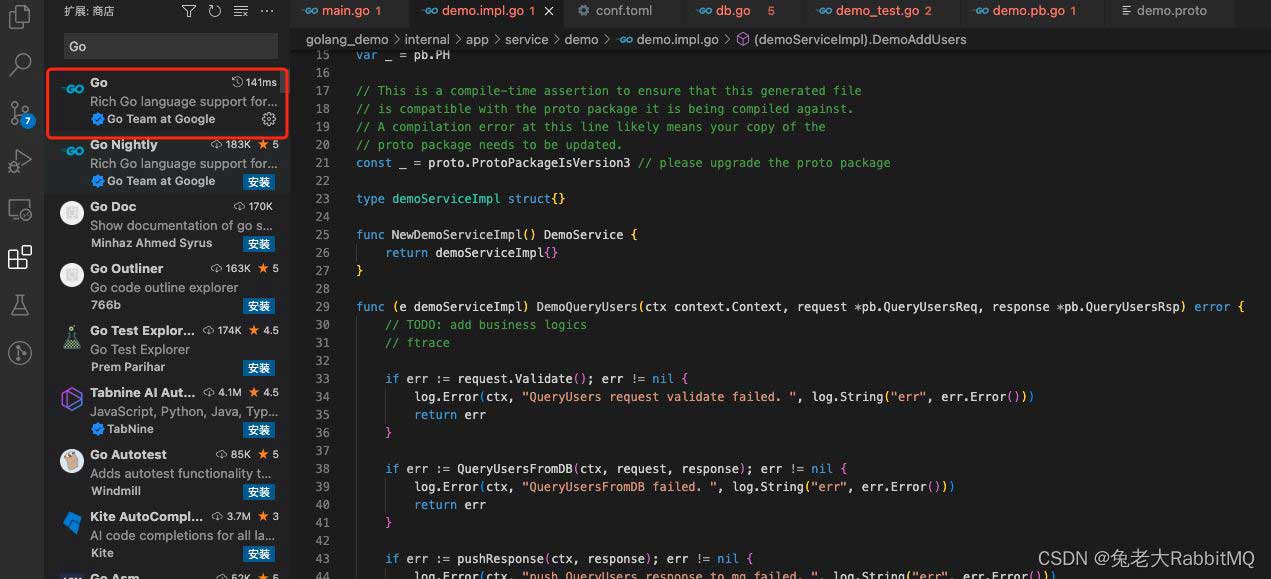Open the demo.proto tab

point(1171,11)
